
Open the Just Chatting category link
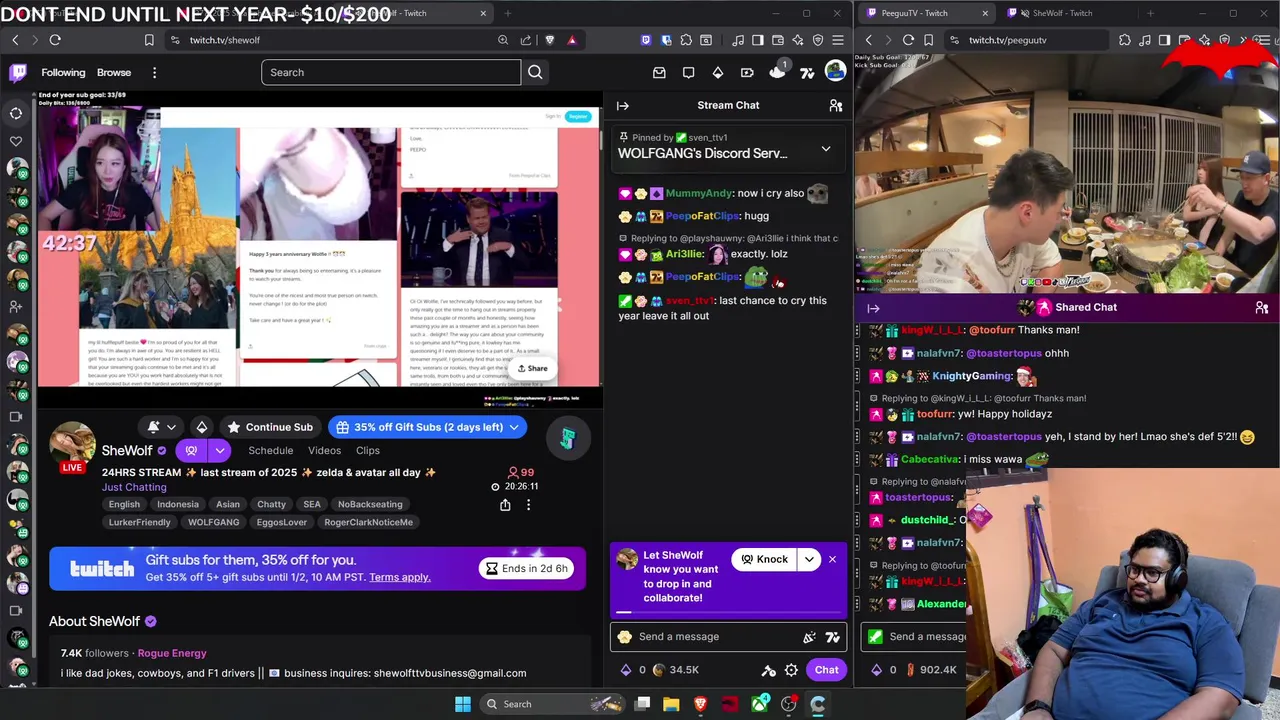(134, 487)
